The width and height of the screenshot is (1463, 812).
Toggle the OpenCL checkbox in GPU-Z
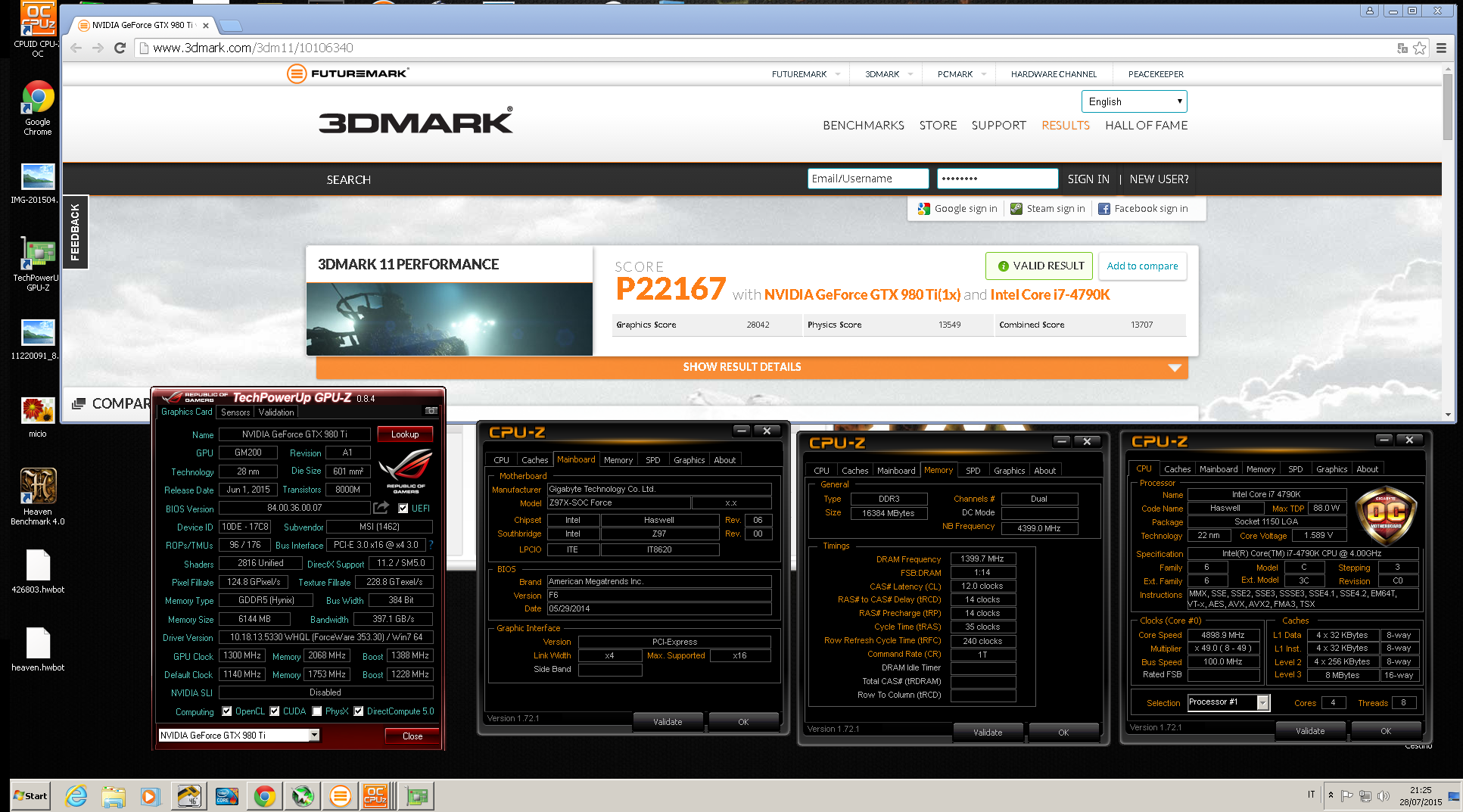pos(227,711)
